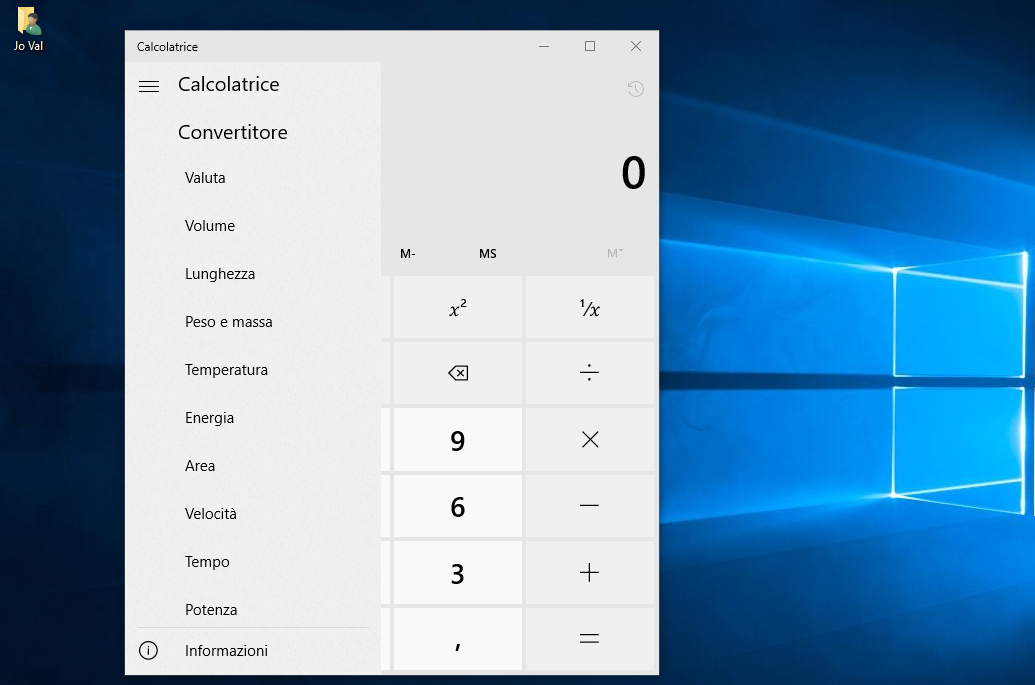The width and height of the screenshot is (1035, 685).
Task: Select the Valuta converter
Action: 205,177
